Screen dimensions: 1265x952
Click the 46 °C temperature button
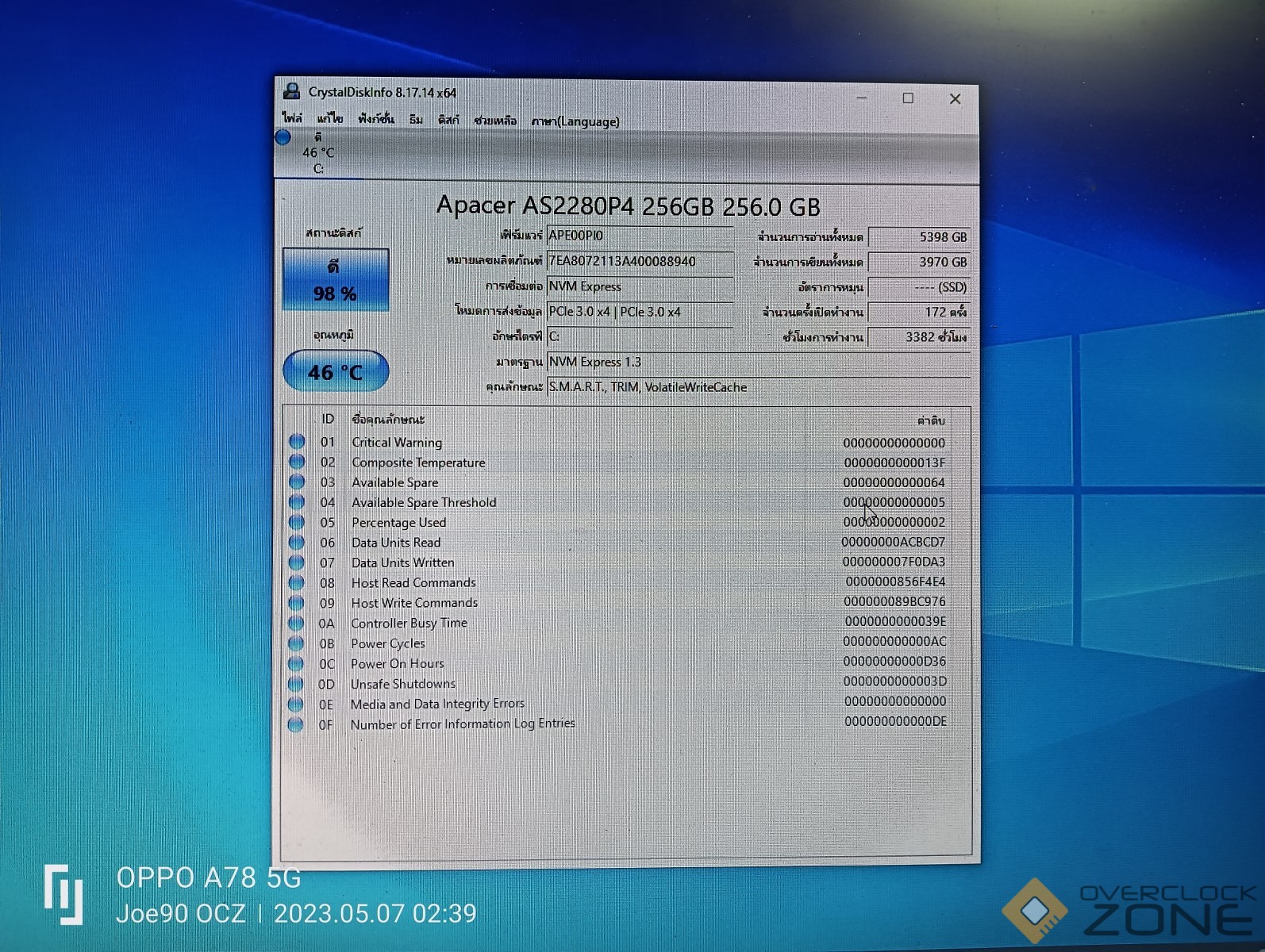point(336,370)
